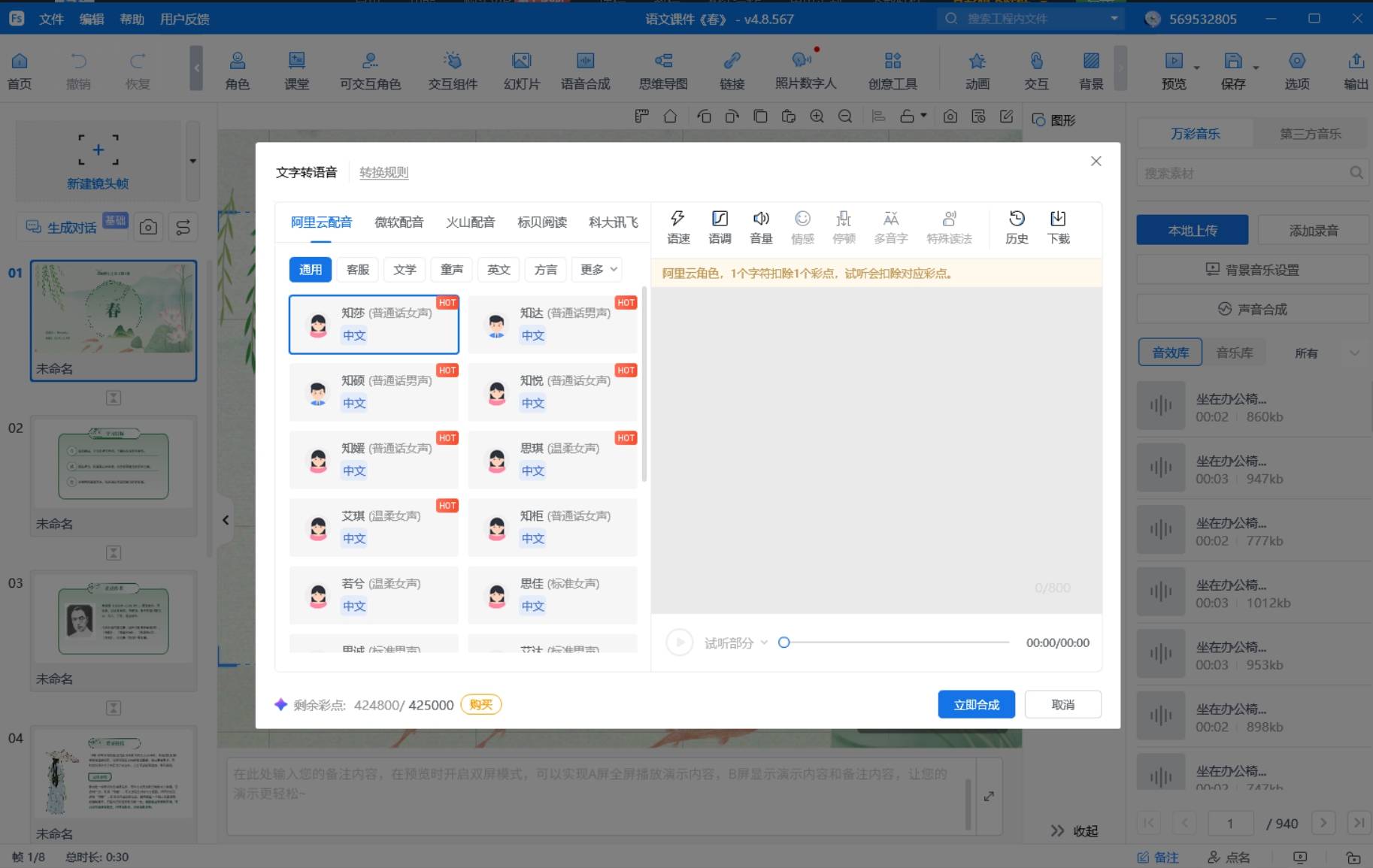Image resolution: width=1373 pixels, height=868 pixels.
Task: Click the 立即合成 button
Action: point(976,705)
